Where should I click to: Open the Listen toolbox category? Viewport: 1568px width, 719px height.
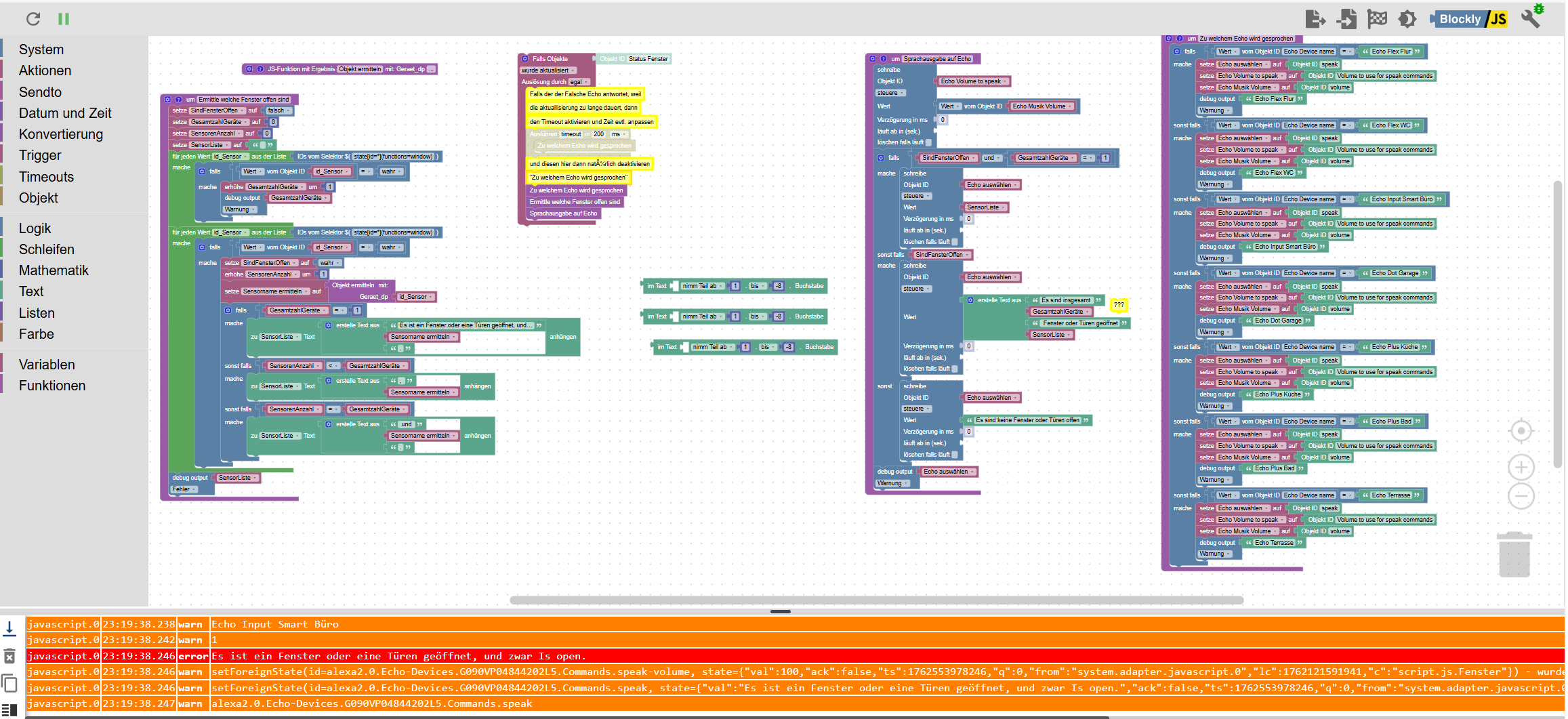click(37, 313)
